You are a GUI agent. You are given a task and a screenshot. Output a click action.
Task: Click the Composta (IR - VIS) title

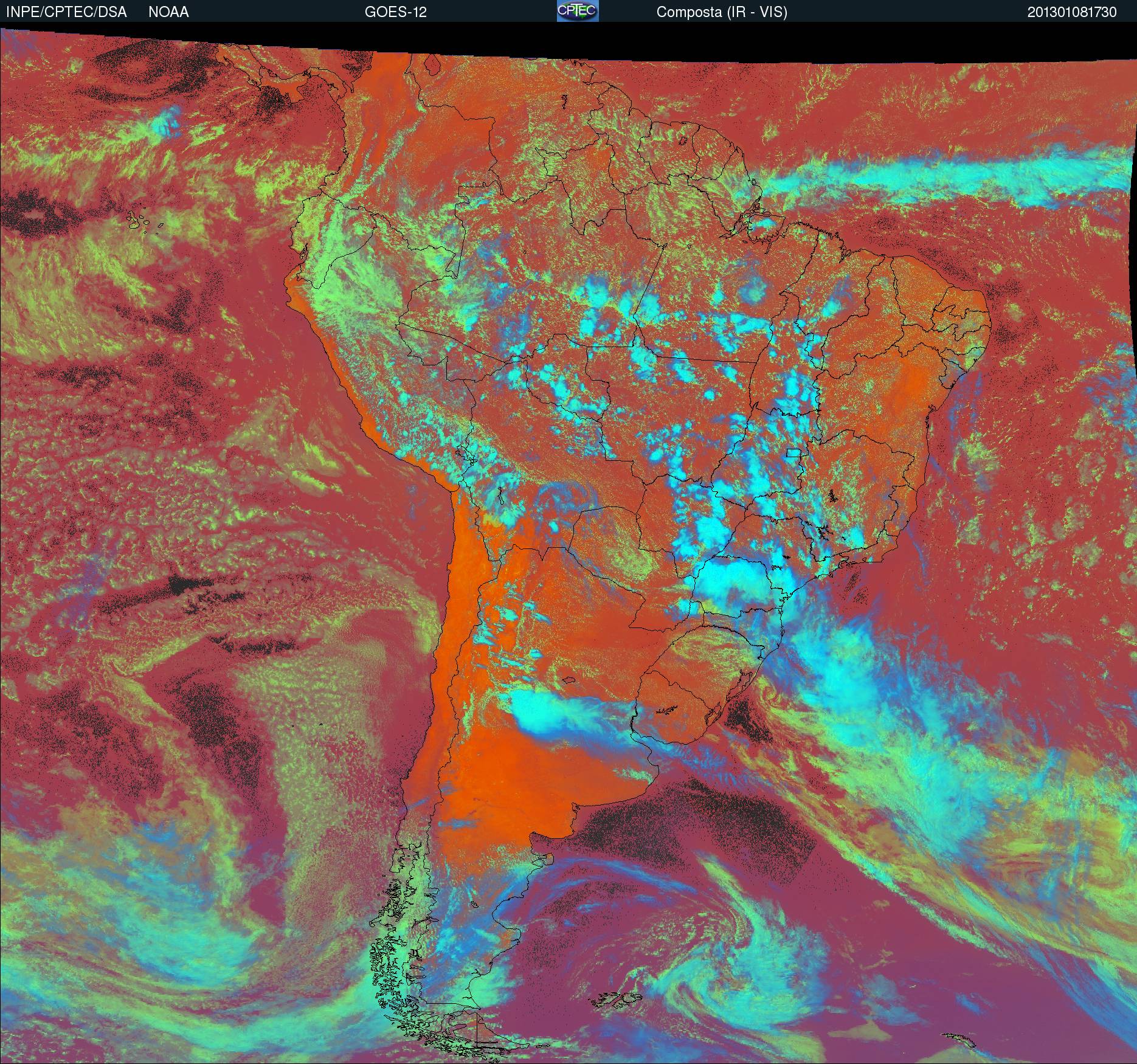(722, 12)
